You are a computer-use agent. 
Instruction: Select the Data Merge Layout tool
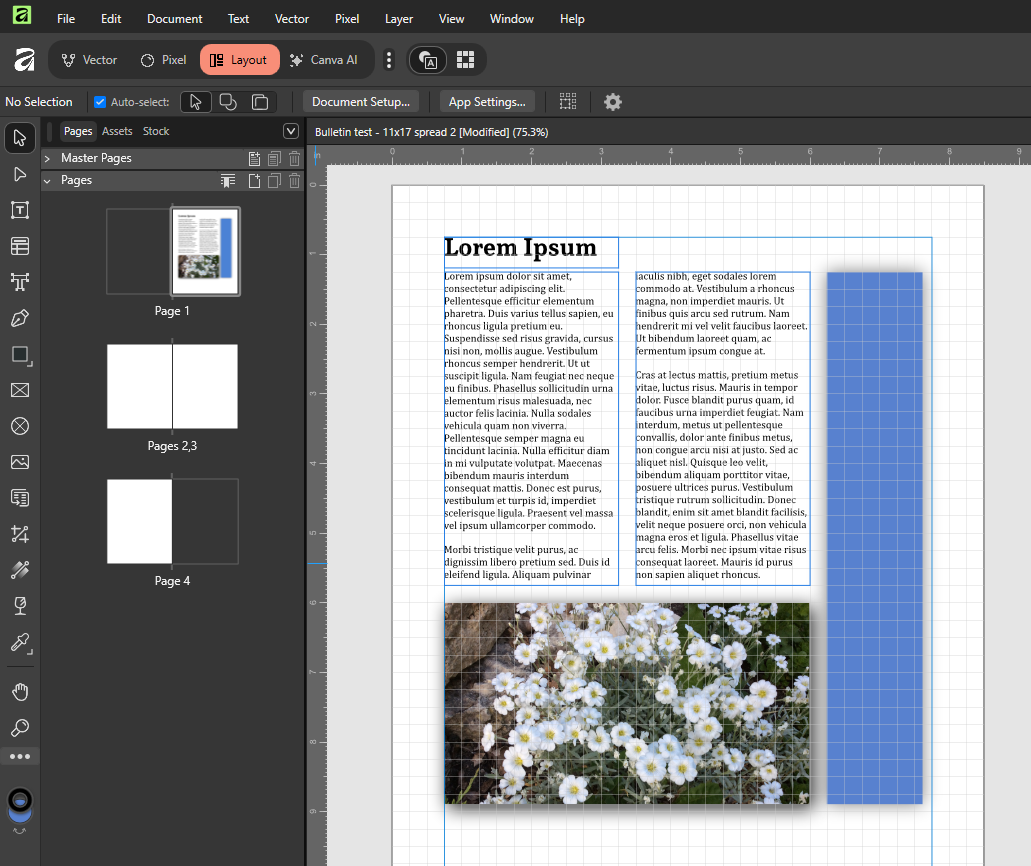pos(20,498)
